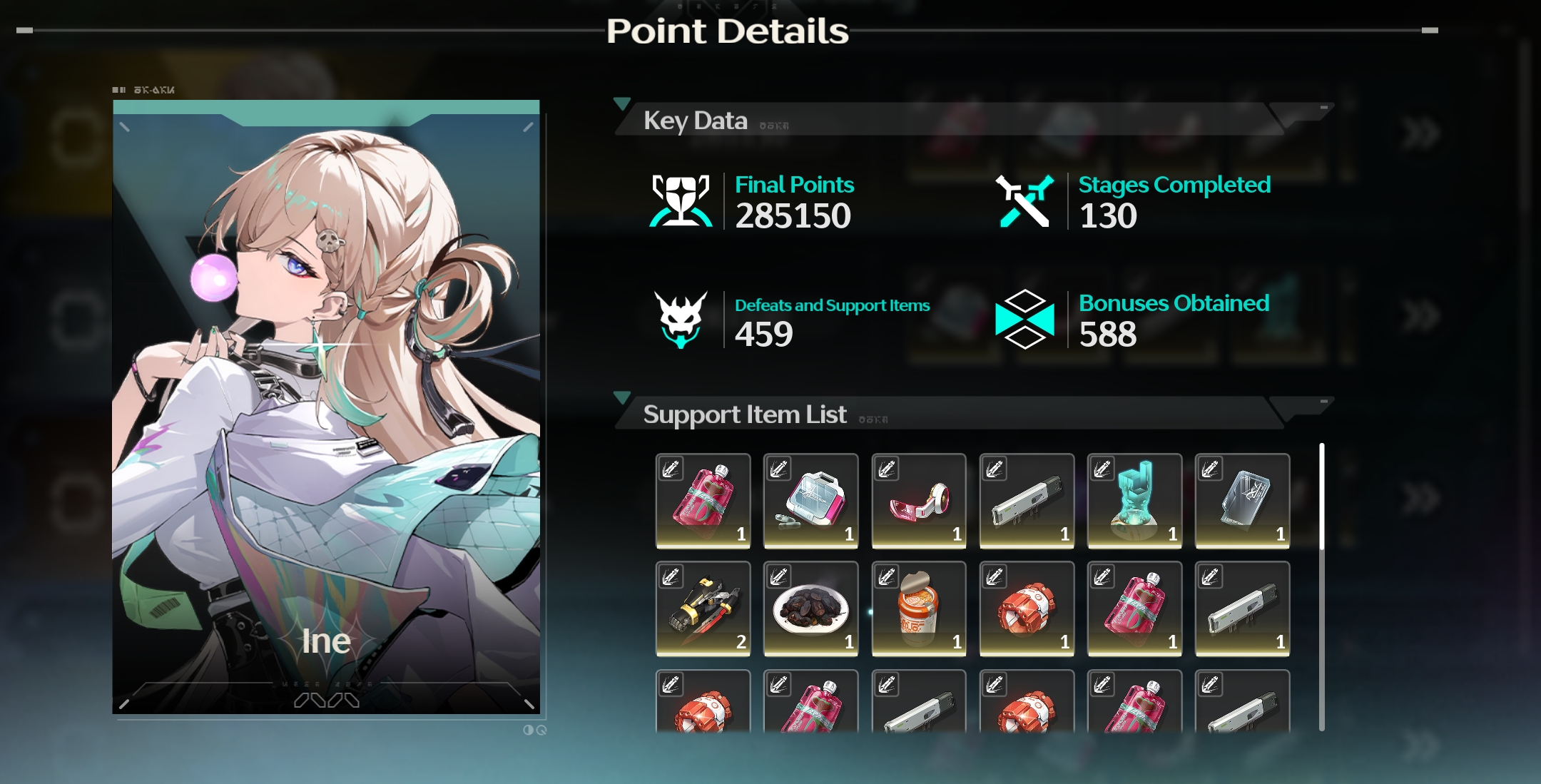This screenshot has width=1541, height=784.
Task: Open the Ine character portrait card
Action: click(326, 407)
